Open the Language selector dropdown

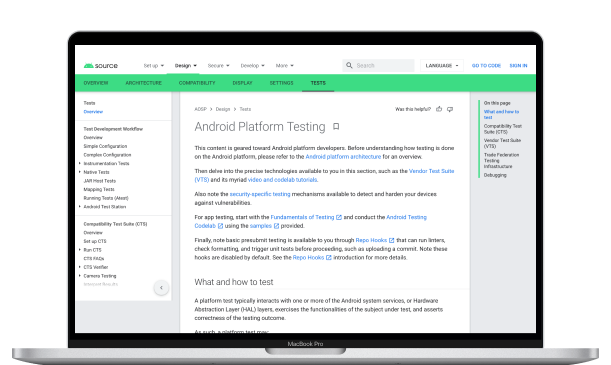[x=441, y=65]
